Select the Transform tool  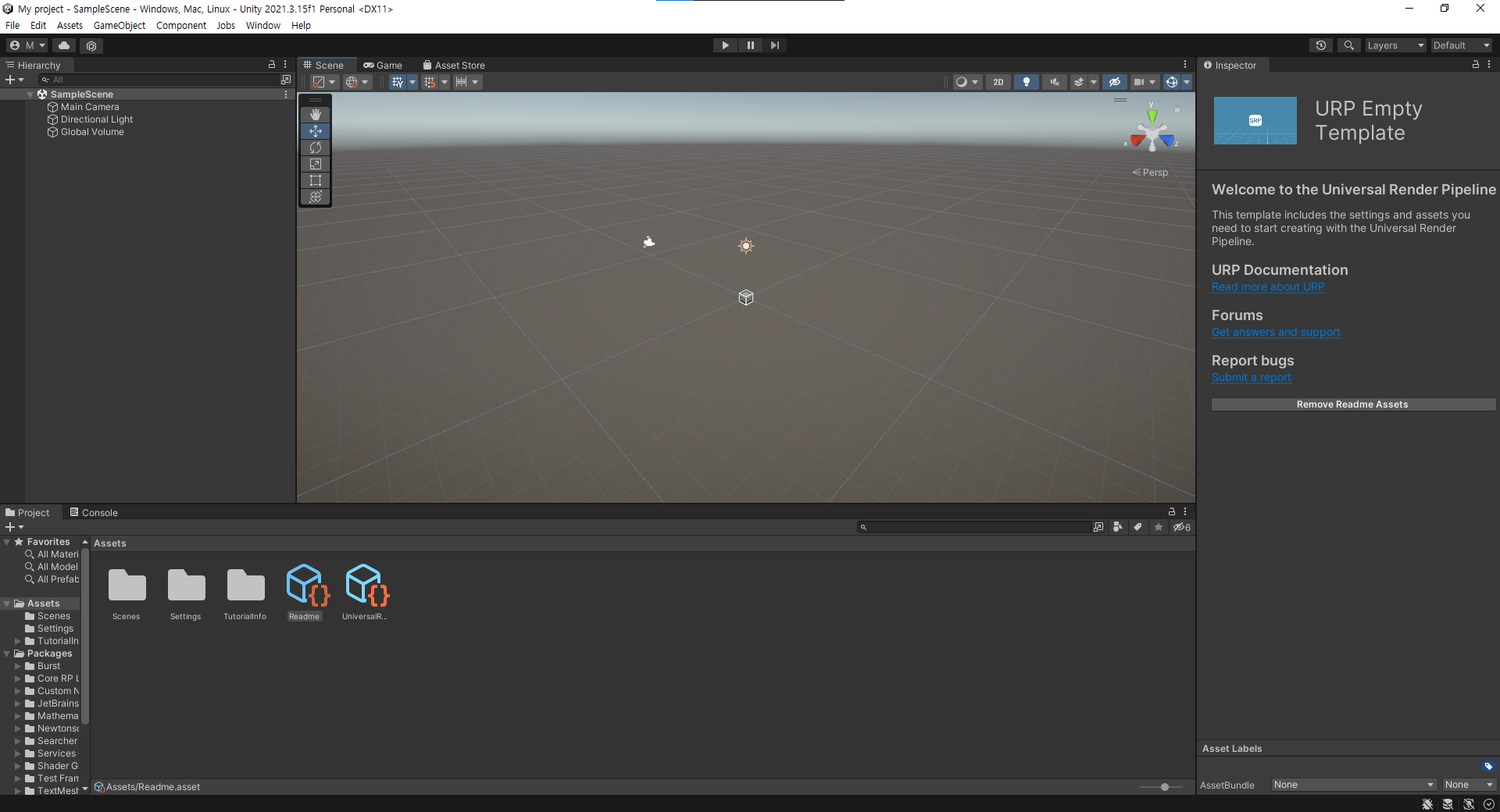316,197
